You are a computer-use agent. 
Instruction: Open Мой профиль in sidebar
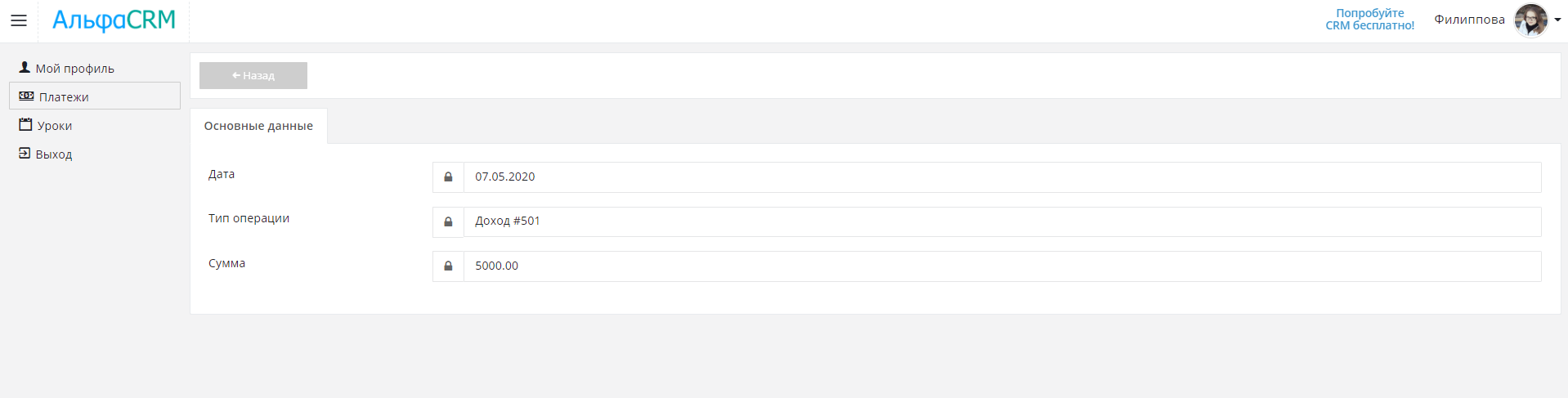tap(74, 69)
